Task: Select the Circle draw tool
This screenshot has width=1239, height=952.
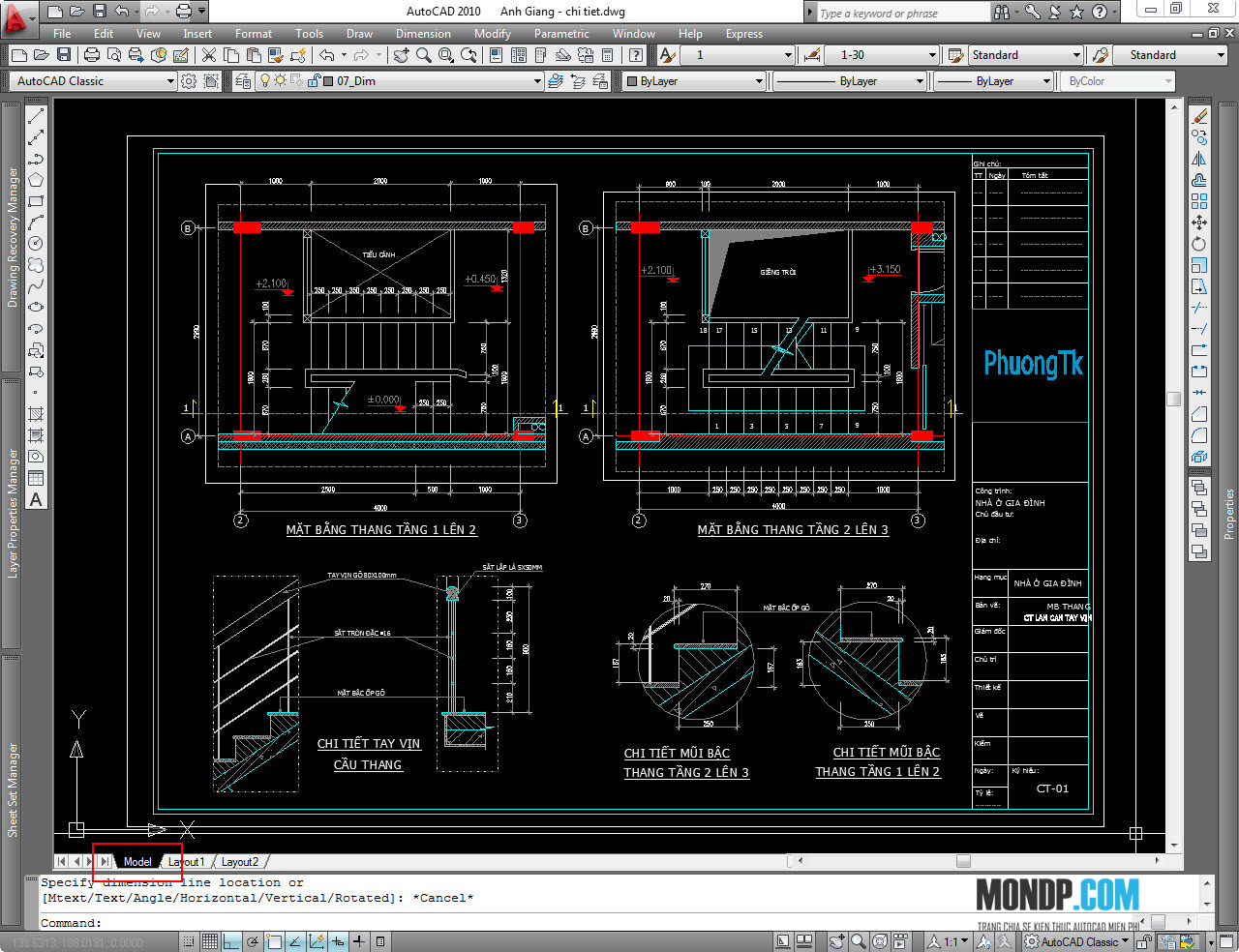Action: tap(36, 244)
